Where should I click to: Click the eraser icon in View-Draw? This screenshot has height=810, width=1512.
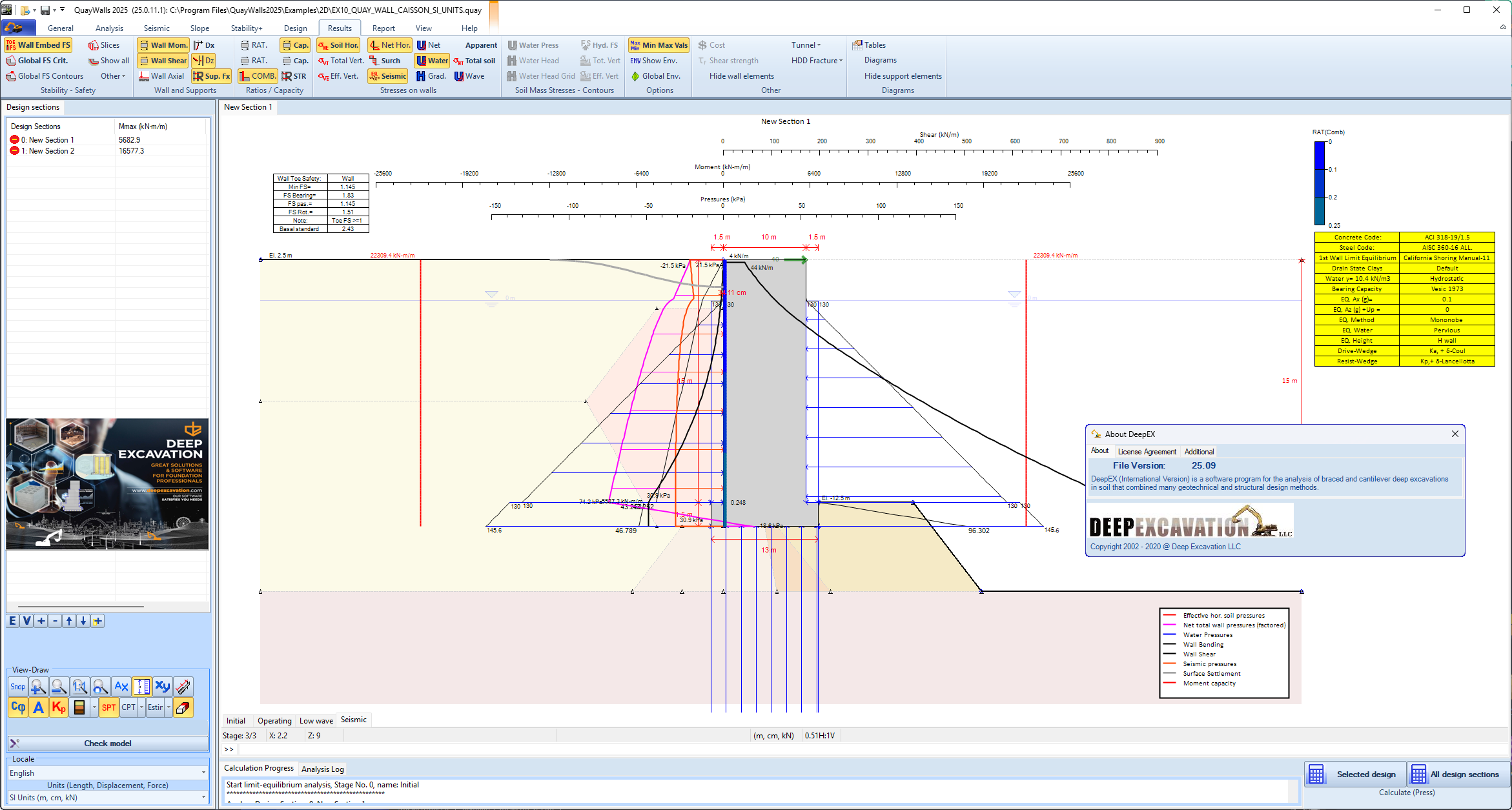pos(183,707)
